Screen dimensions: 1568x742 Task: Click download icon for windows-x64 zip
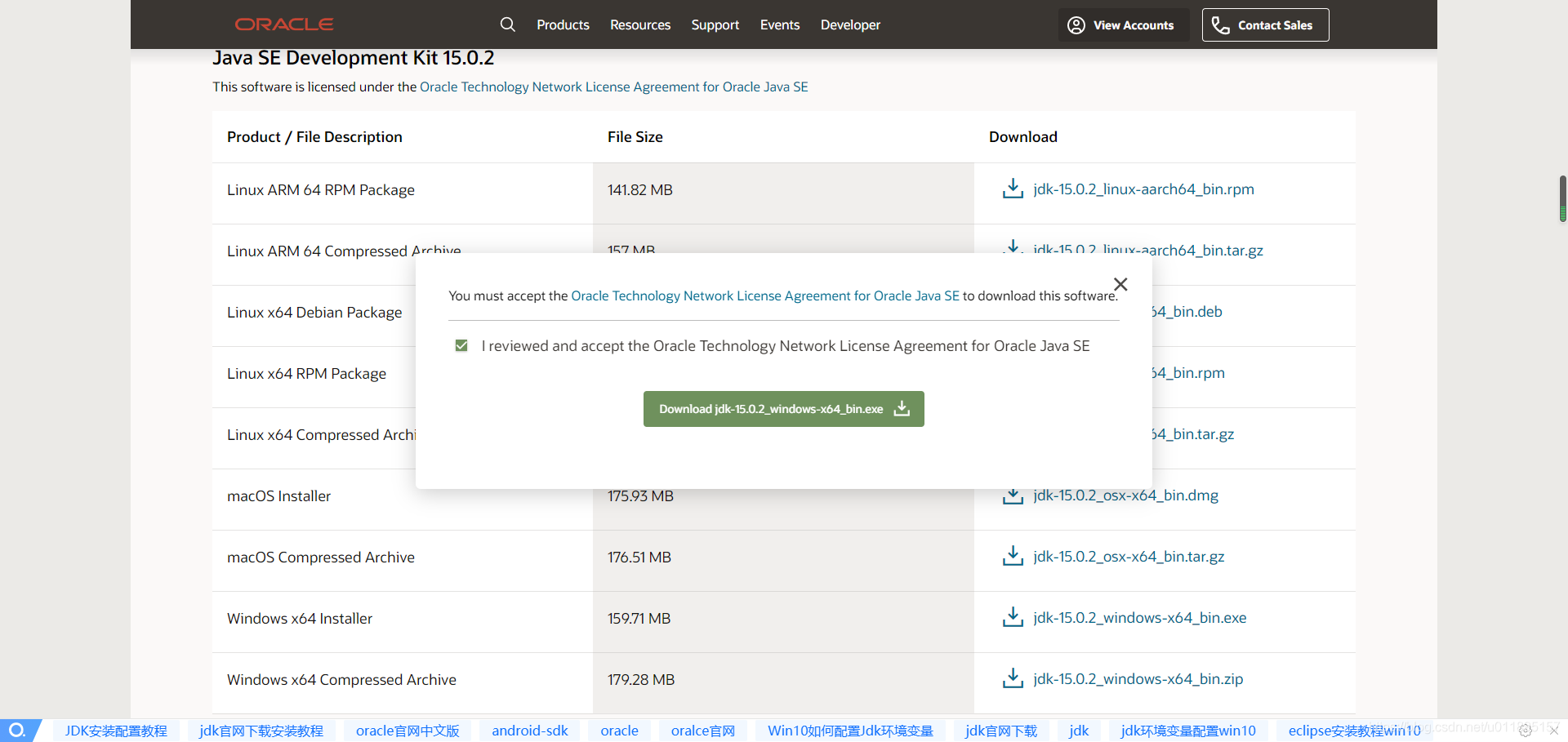click(1013, 678)
